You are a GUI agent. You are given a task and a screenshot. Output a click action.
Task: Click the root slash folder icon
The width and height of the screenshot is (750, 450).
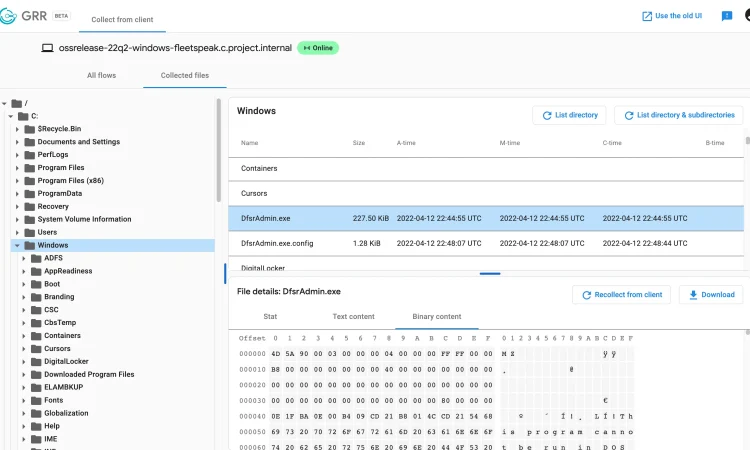click(x=17, y=103)
